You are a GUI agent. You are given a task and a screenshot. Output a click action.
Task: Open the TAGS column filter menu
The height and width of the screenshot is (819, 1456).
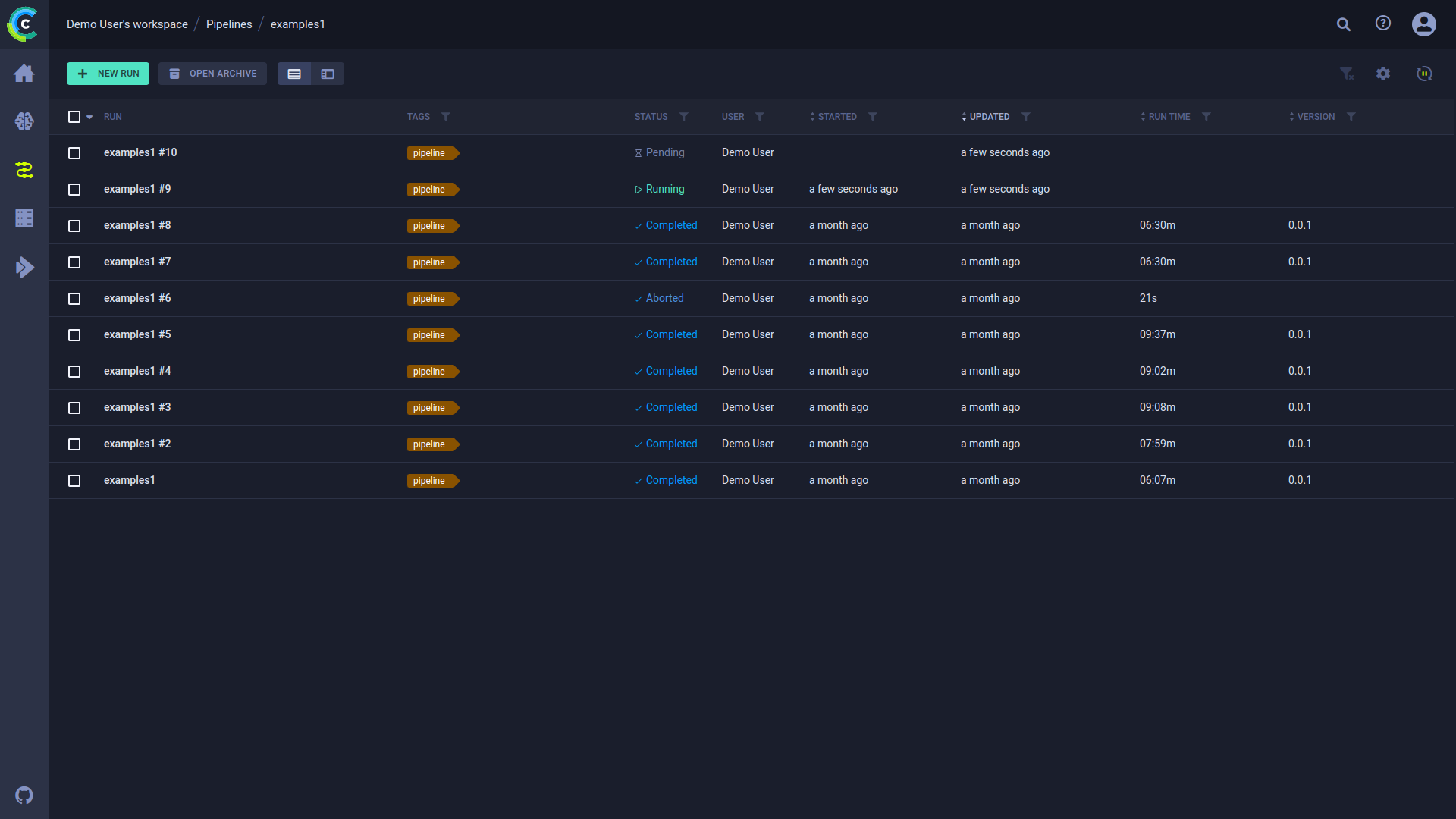pos(447,117)
